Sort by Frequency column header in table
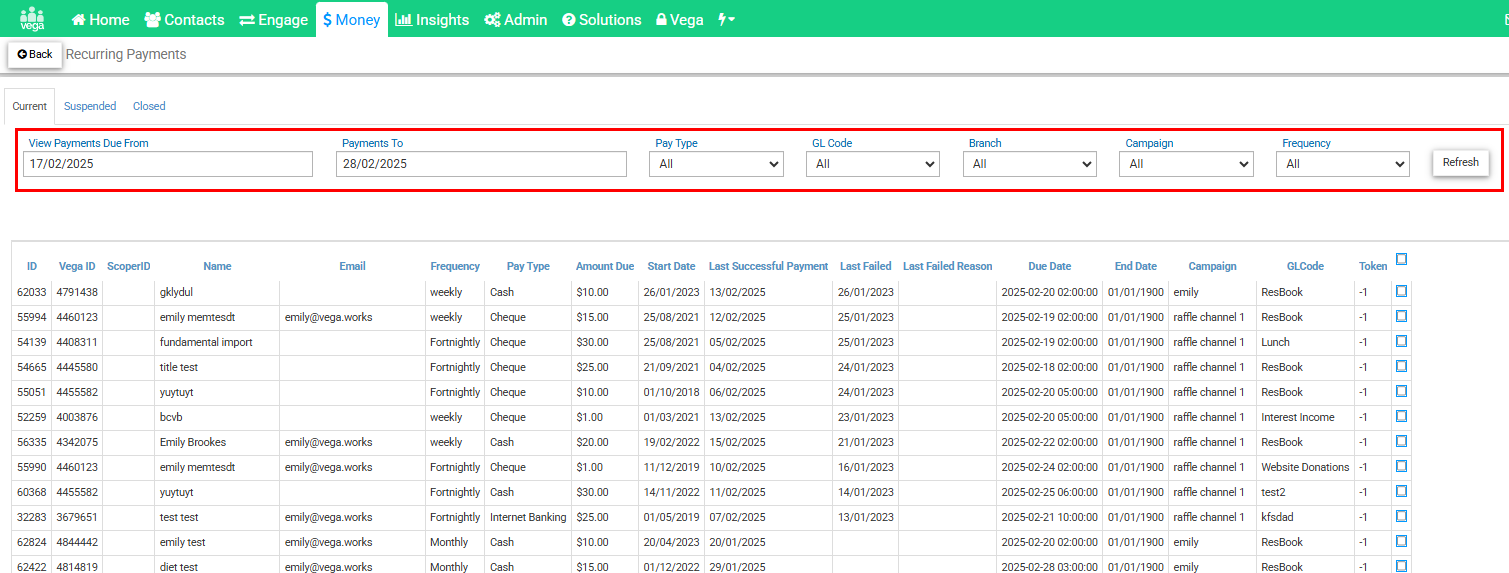1509x573 pixels. click(455, 266)
